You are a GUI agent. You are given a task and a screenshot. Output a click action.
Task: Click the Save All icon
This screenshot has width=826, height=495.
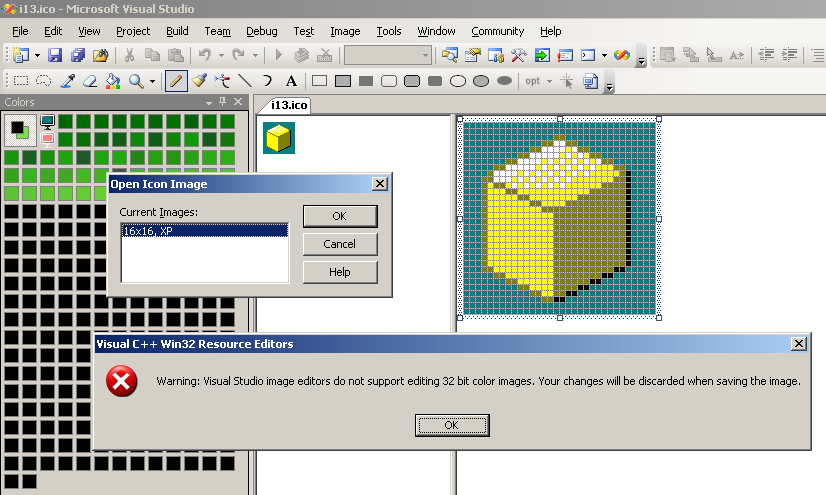tap(78, 55)
